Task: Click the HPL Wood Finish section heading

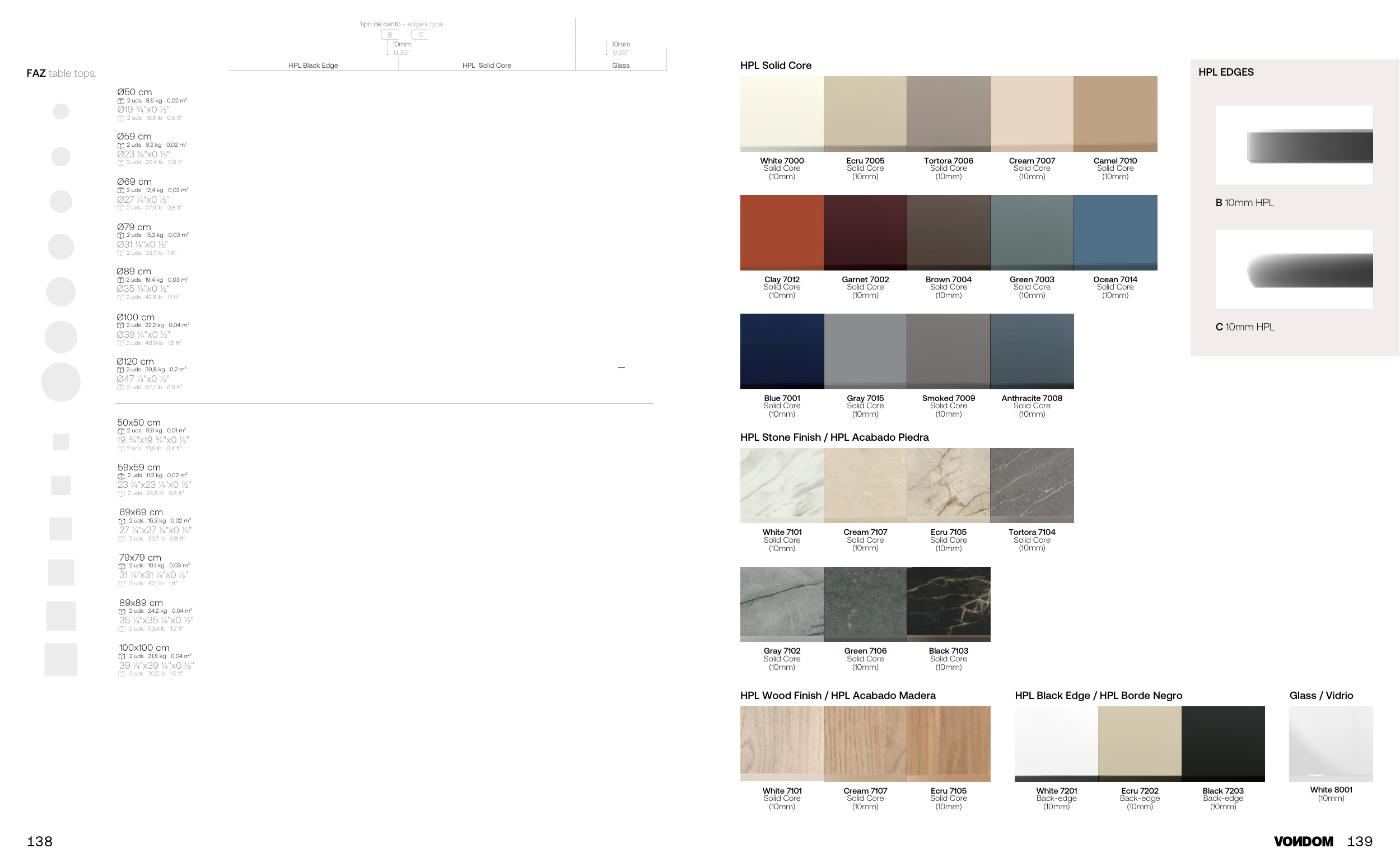Action: click(x=838, y=695)
